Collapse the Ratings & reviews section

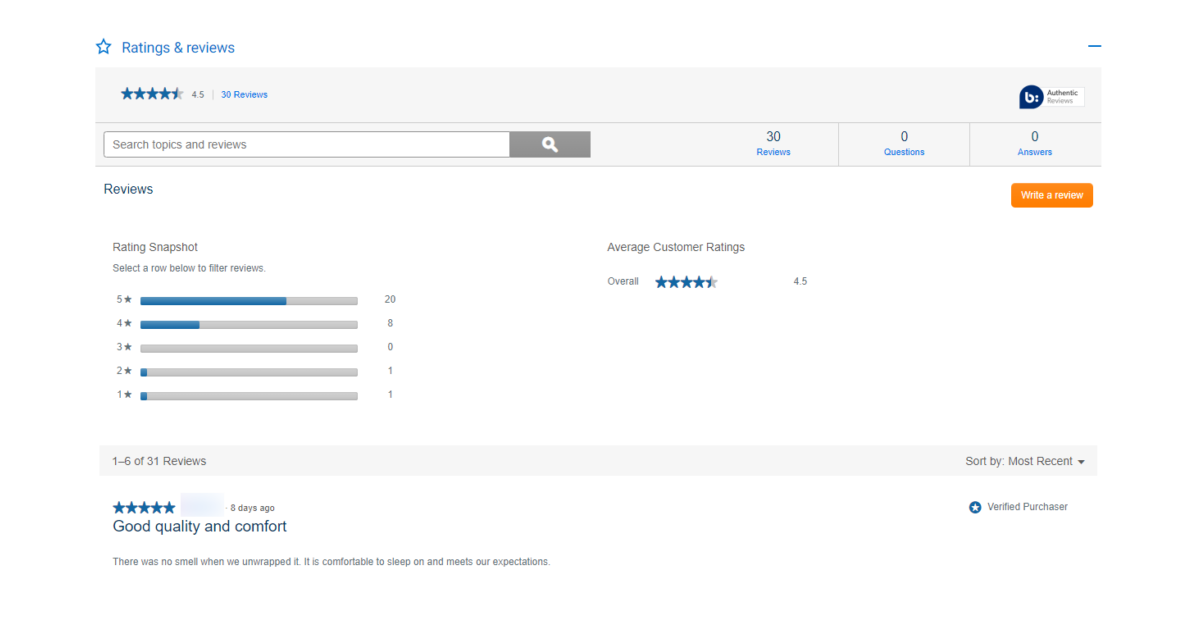click(1094, 46)
